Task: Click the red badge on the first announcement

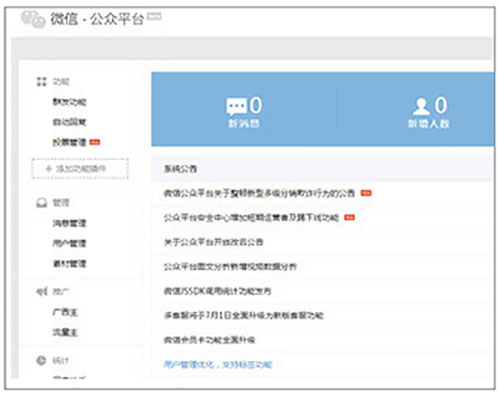Action: tap(366, 193)
